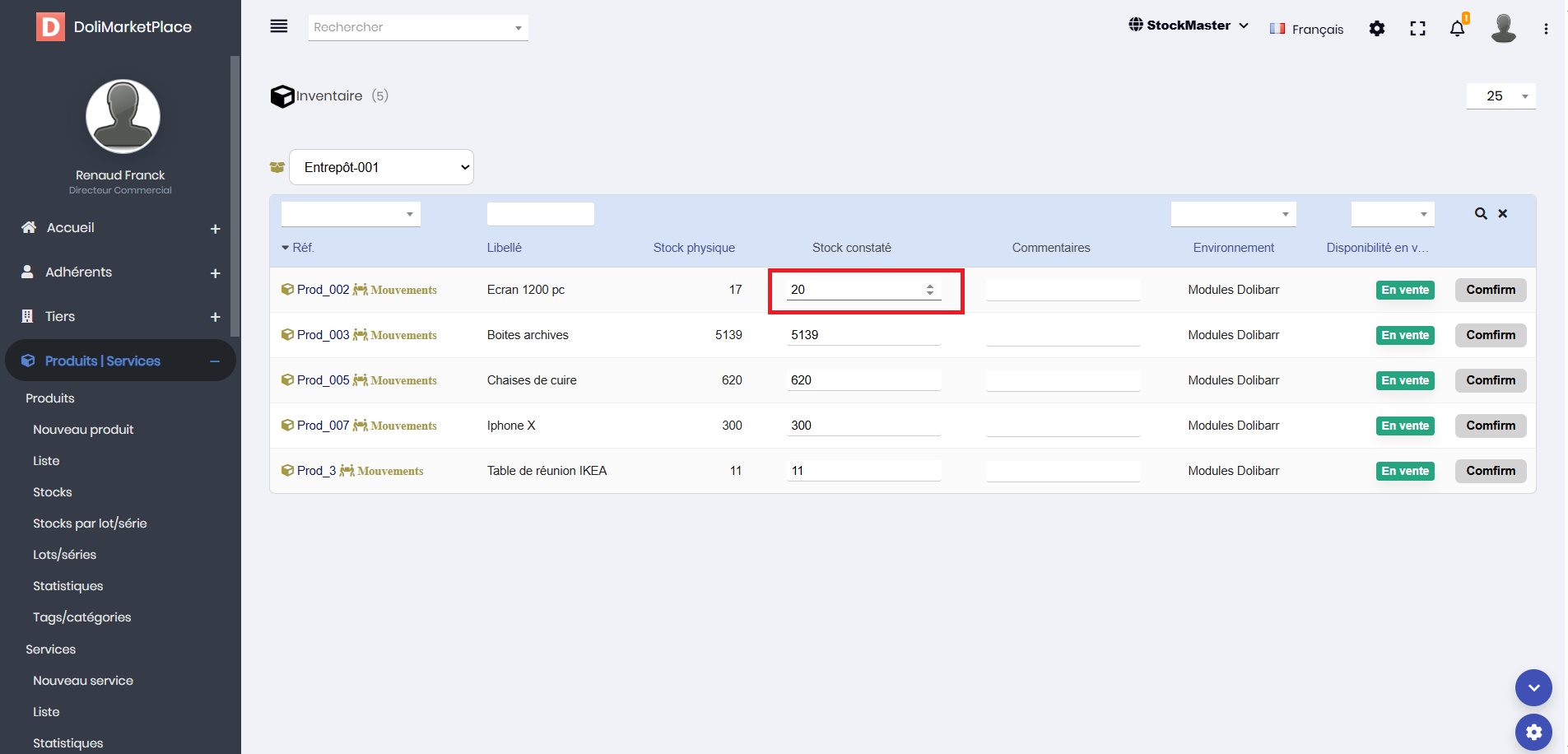This screenshot has width=1568, height=754.
Task: Clear filters with the X icon
Action: click(x=1503, y=214)
